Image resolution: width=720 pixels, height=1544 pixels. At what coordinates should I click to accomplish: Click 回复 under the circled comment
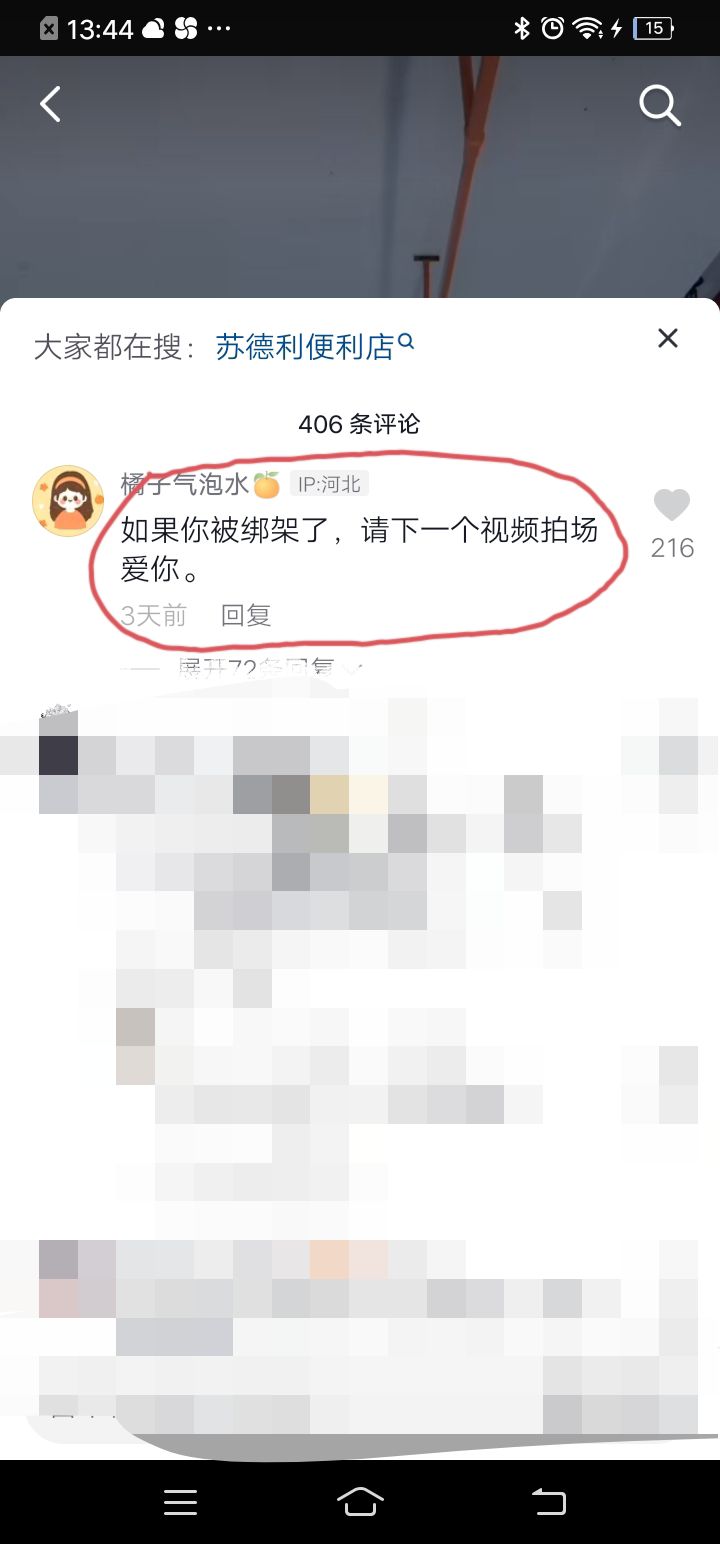[246, 615]
